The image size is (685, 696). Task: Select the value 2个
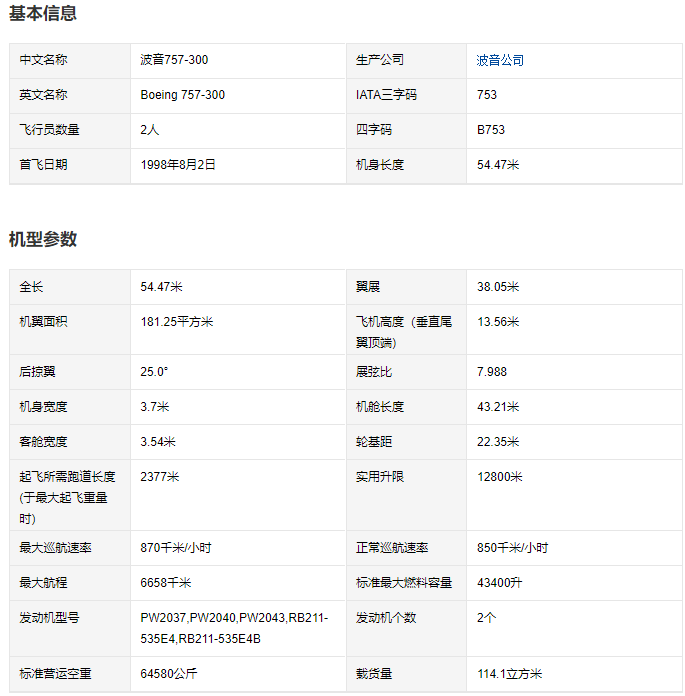pyautogui.click(x=486, y=618)
